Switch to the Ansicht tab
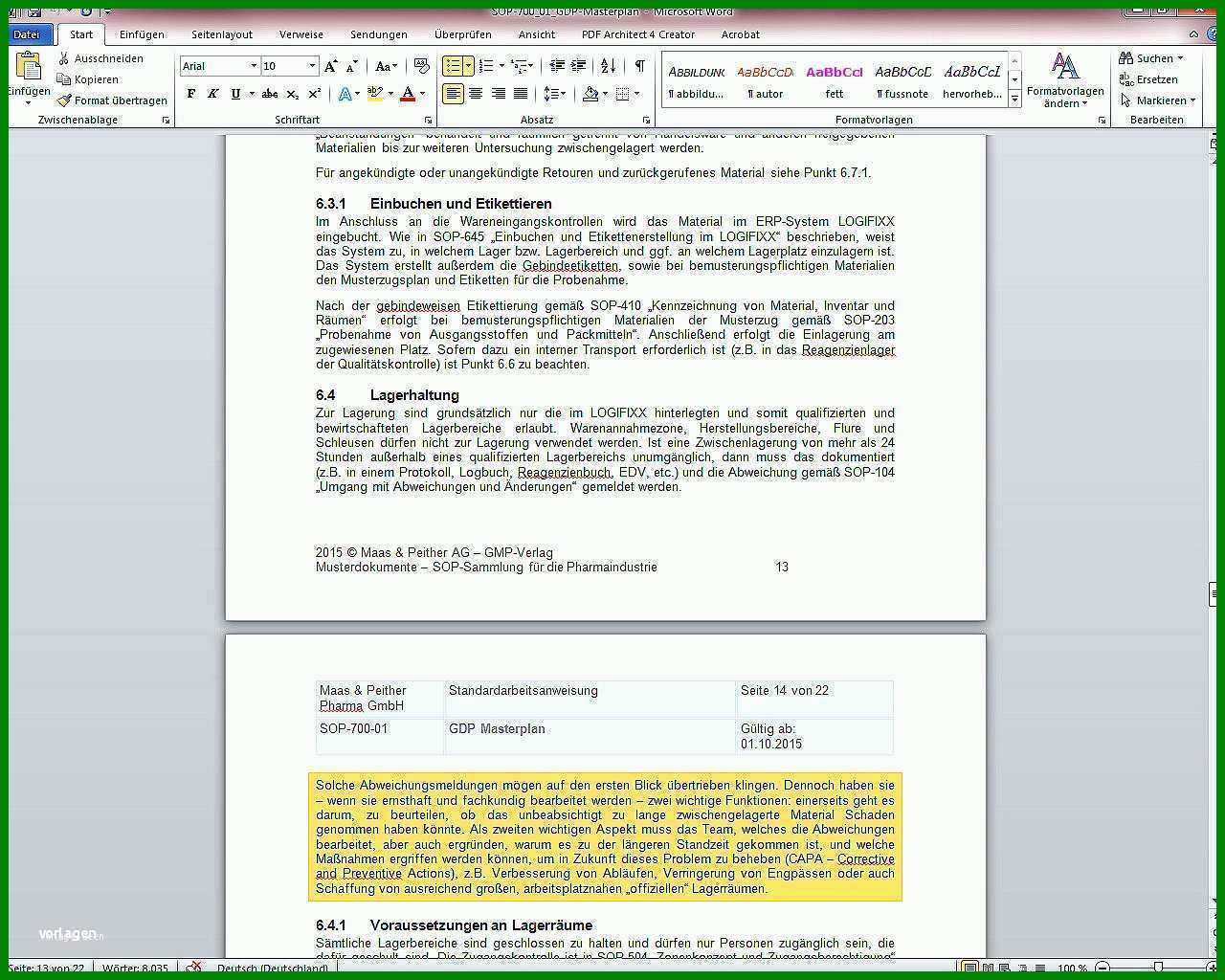Image resolution: width=1225 pixels, height=980 pixels. [537, 34]
